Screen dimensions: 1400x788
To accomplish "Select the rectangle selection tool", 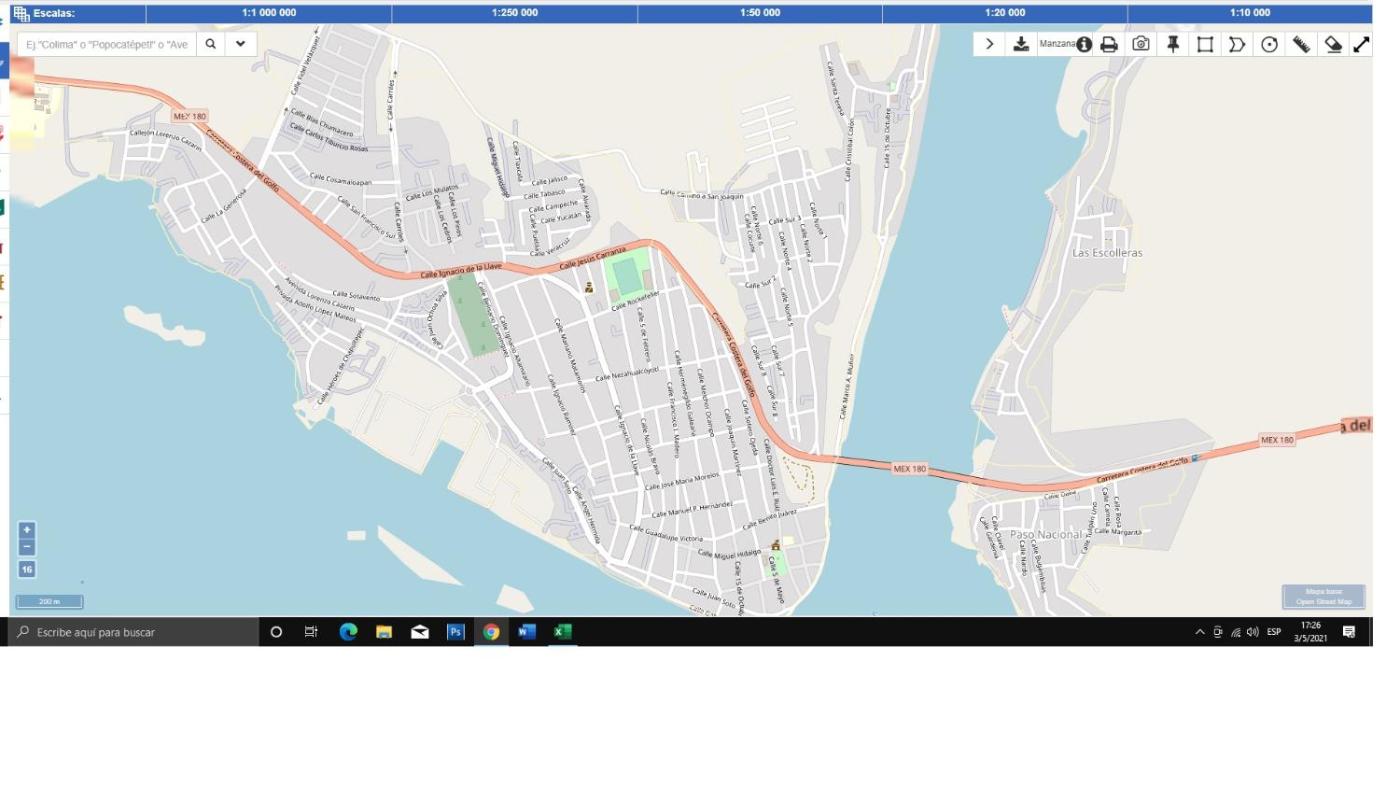I will point(1205,44).
